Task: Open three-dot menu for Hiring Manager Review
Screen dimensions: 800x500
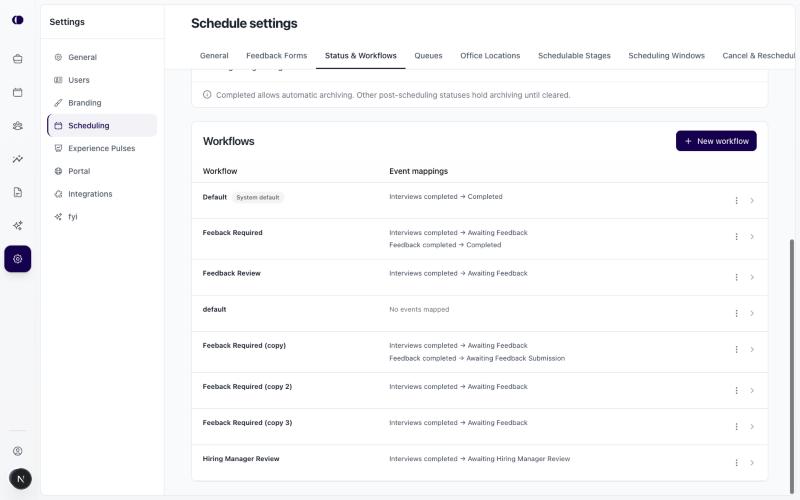Action: point(736,463)
